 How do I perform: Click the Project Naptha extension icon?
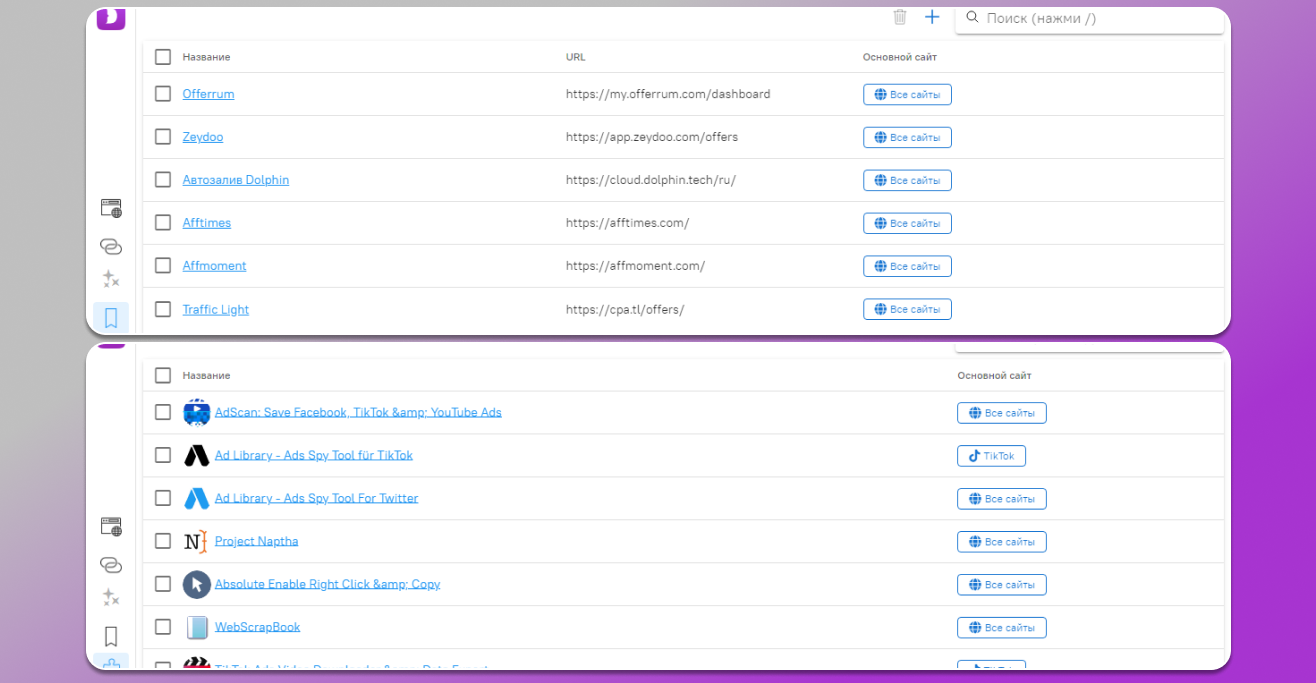(195, 541)
